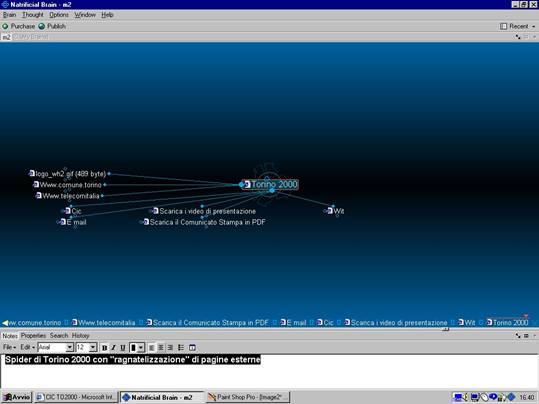Click the Purchase icon button
This screenshot has height=404, width=539.
tap(19, 26)
